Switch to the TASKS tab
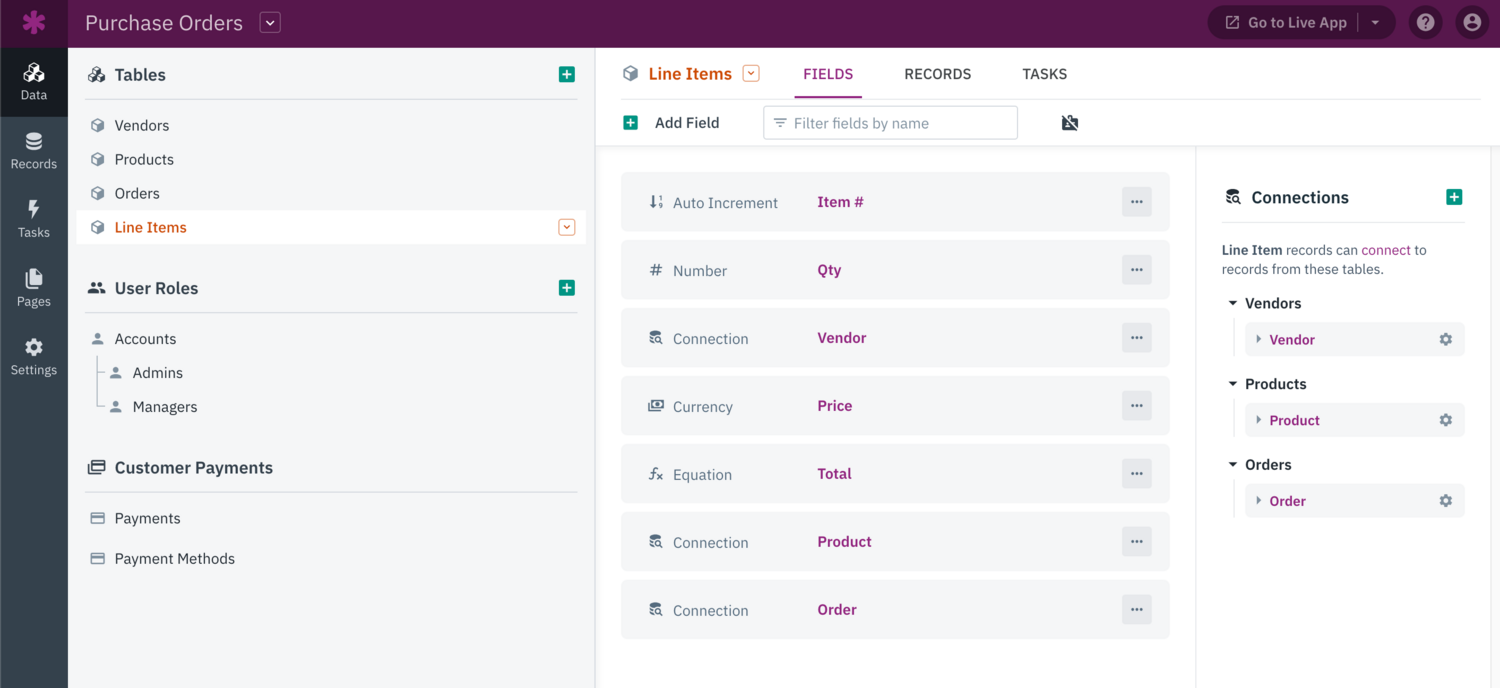Image resolution: width=1500 pixels, height=688 pixels. 1044,73
